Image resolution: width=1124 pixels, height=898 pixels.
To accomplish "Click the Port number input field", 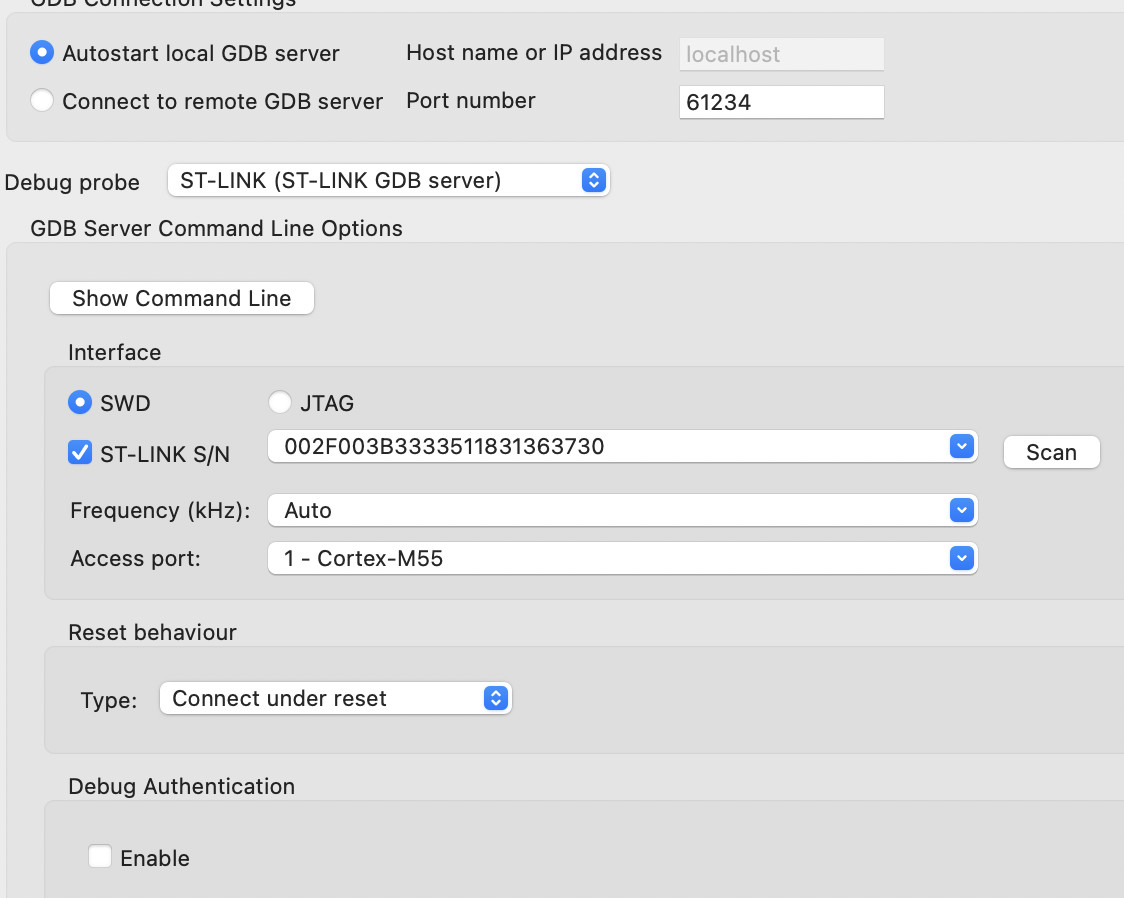I will (780, 102).
